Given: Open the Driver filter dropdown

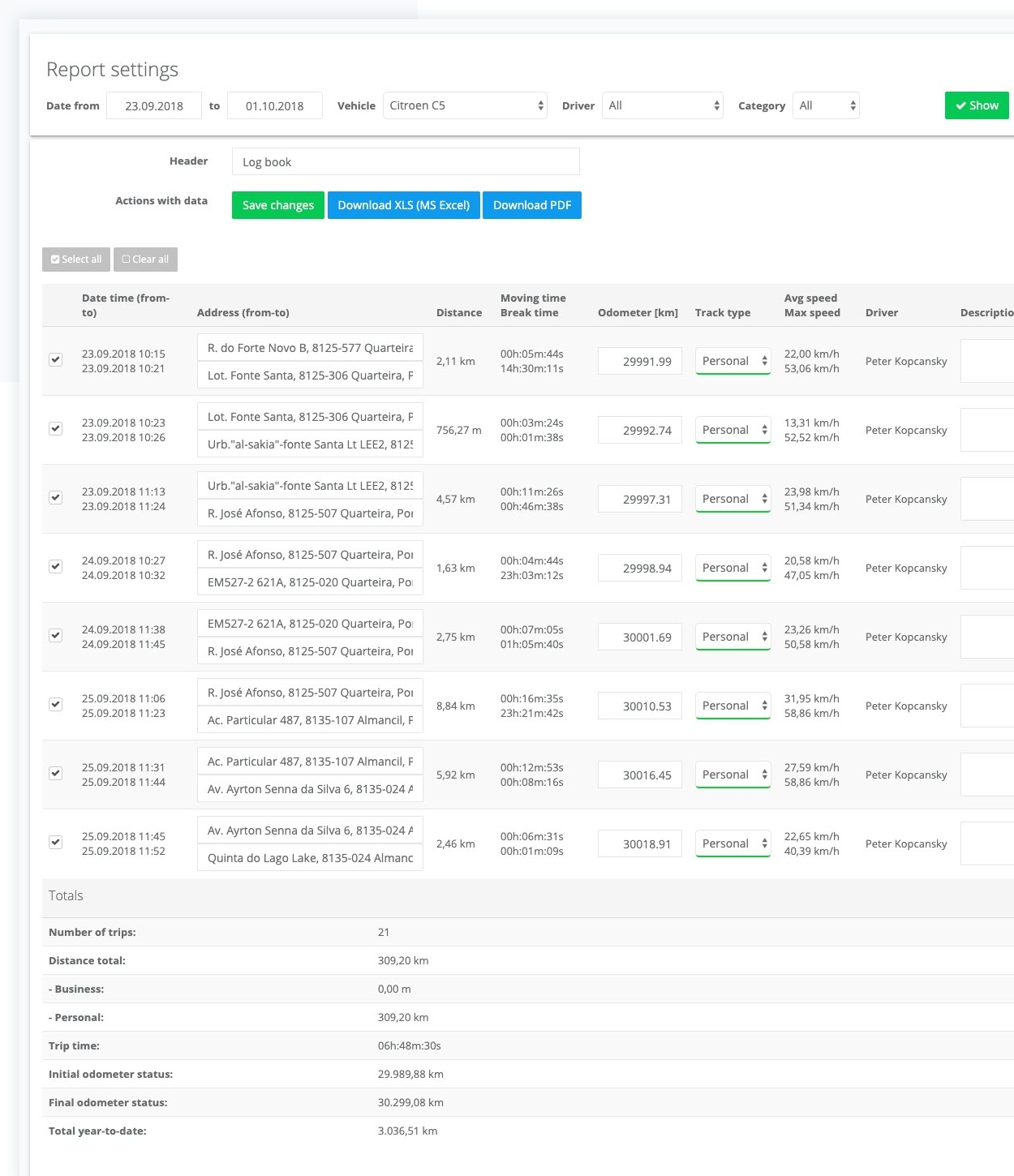Looking at the screenshot, I should coord(663,105).
